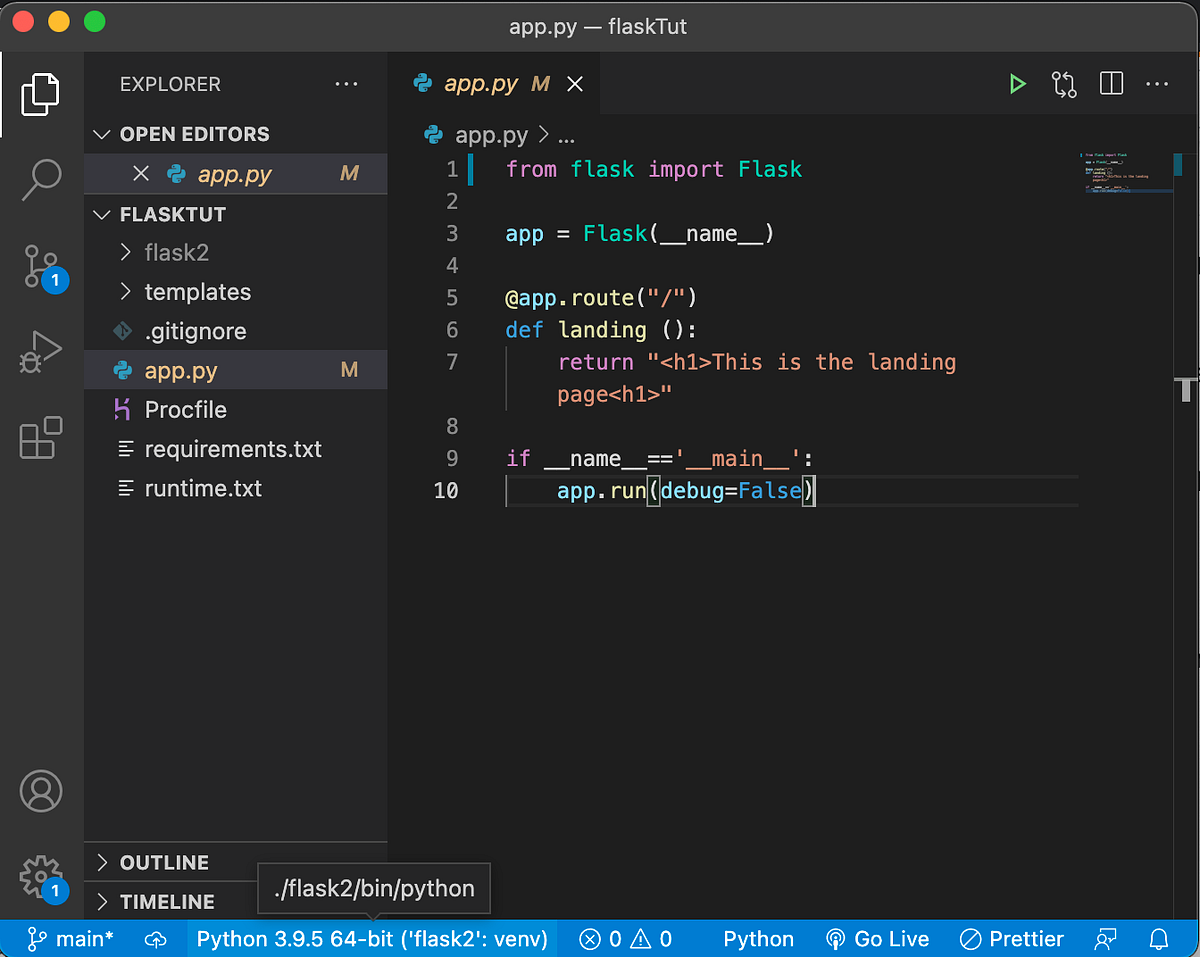Open Explorer's more actions menu
The height and width of the screenshot is (957, 1200).
pyautogui.click(x=346, y=84)
